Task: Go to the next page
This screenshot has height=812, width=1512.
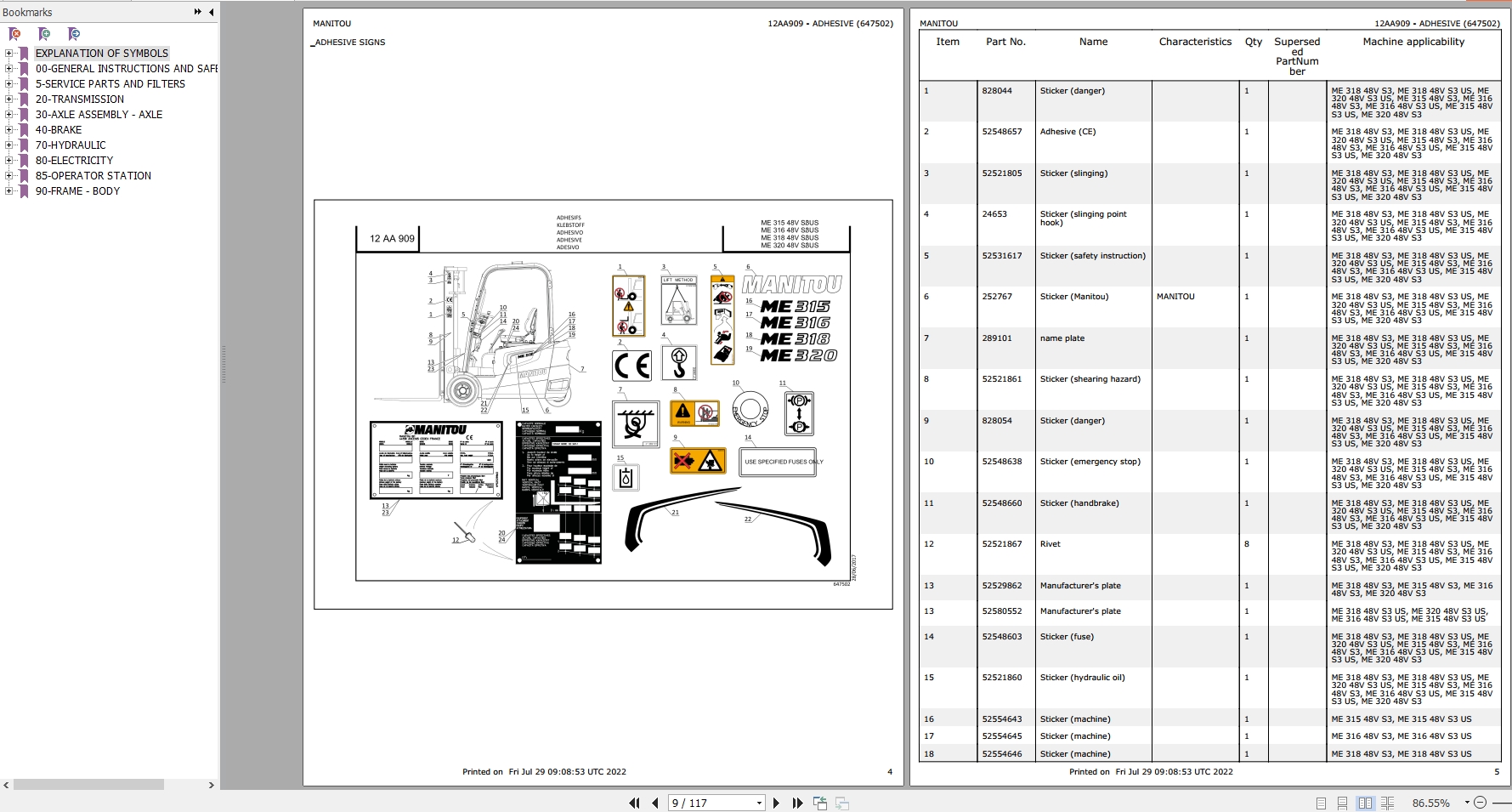Action: click(x=775, y=803)
